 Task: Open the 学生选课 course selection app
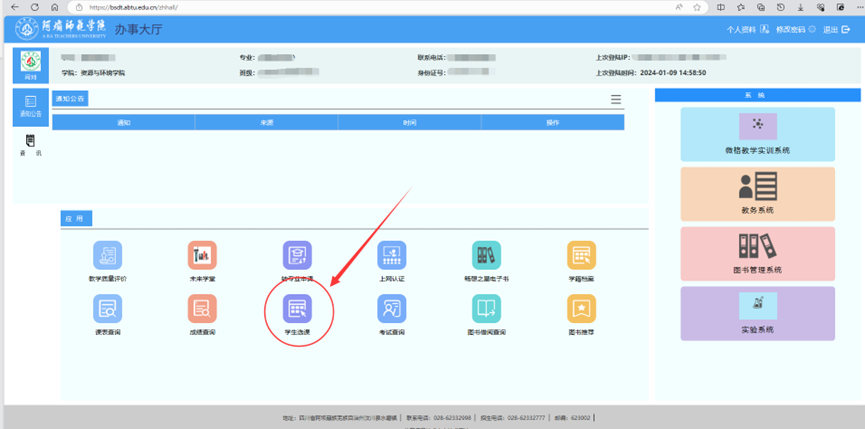297,308
